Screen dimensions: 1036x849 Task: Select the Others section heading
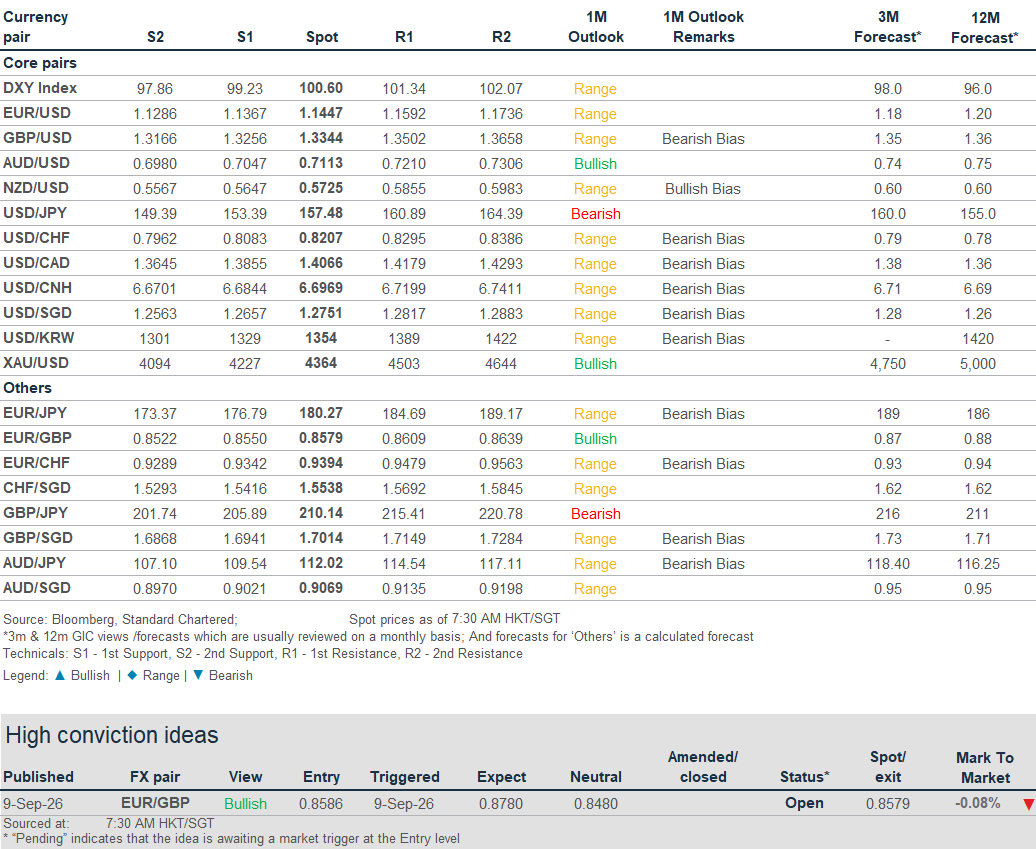[x=27, y=388]
